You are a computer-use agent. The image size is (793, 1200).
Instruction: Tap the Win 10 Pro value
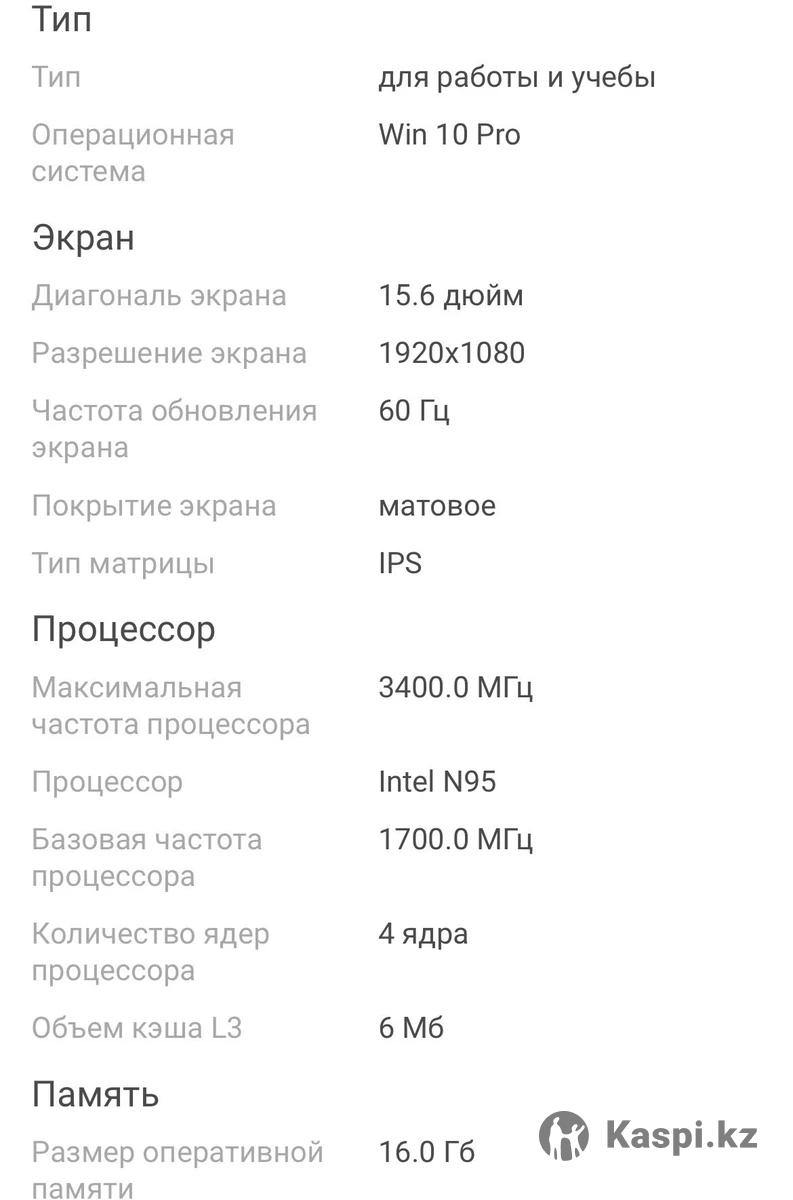[x=450, y=134]
